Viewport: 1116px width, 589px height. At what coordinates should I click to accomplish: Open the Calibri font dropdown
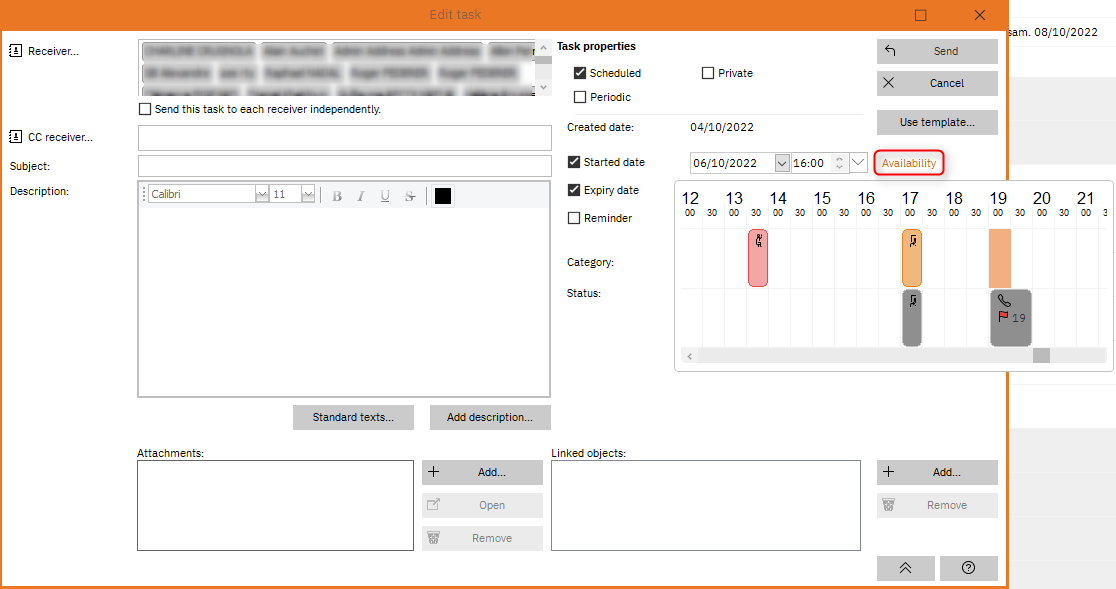(261, 194)
